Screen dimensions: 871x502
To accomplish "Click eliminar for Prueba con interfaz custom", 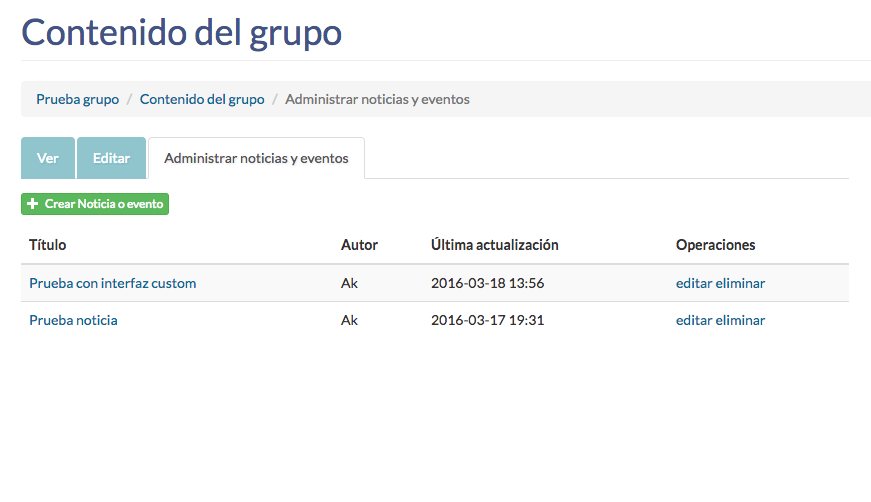I will click(740, 283).
